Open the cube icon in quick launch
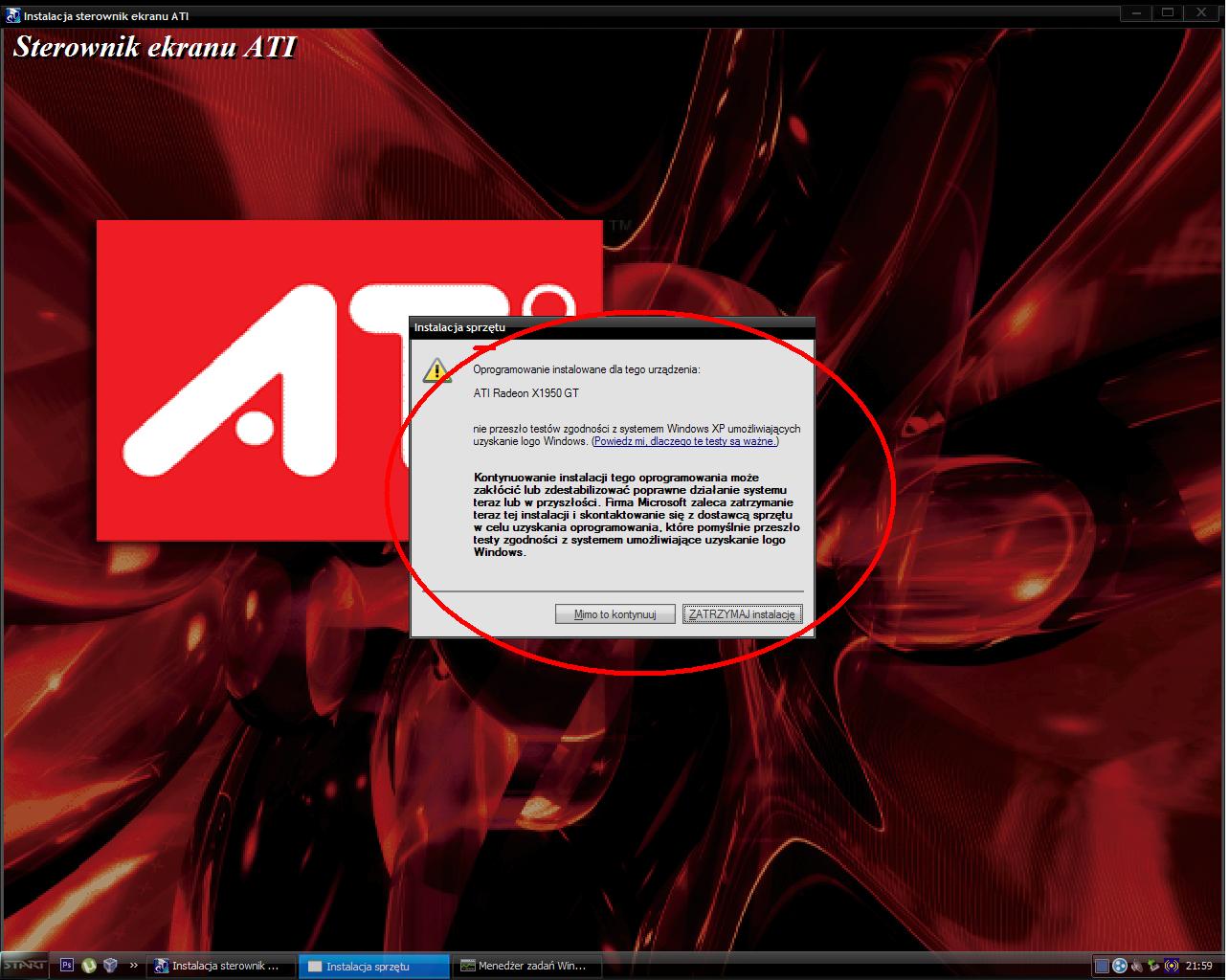Screen dimensions: 1229x980 pyautogui.click(x=110, y=966)
